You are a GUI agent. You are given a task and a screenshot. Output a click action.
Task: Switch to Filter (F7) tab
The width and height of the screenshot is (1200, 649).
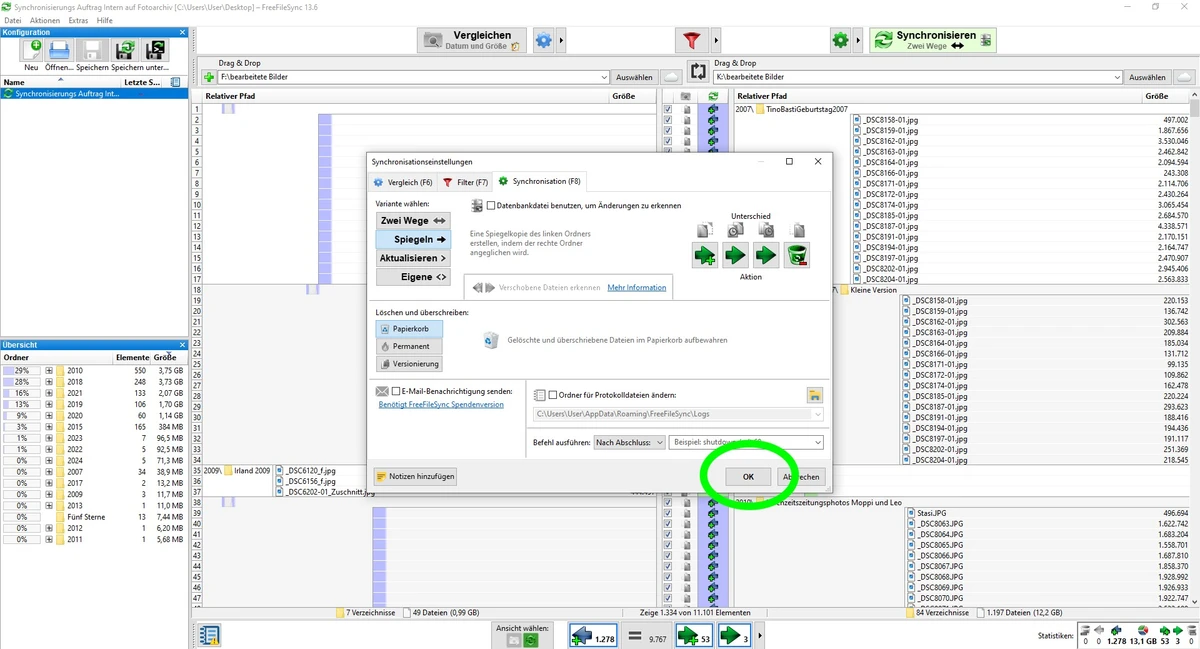click(465, 182)
